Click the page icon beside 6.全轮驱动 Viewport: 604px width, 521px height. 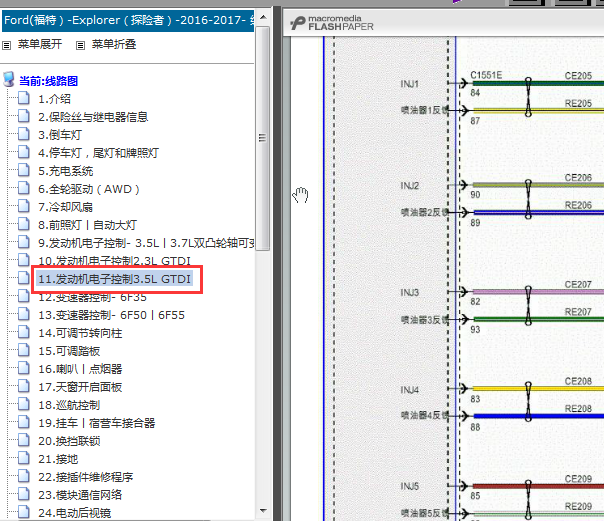pos(23,188)
